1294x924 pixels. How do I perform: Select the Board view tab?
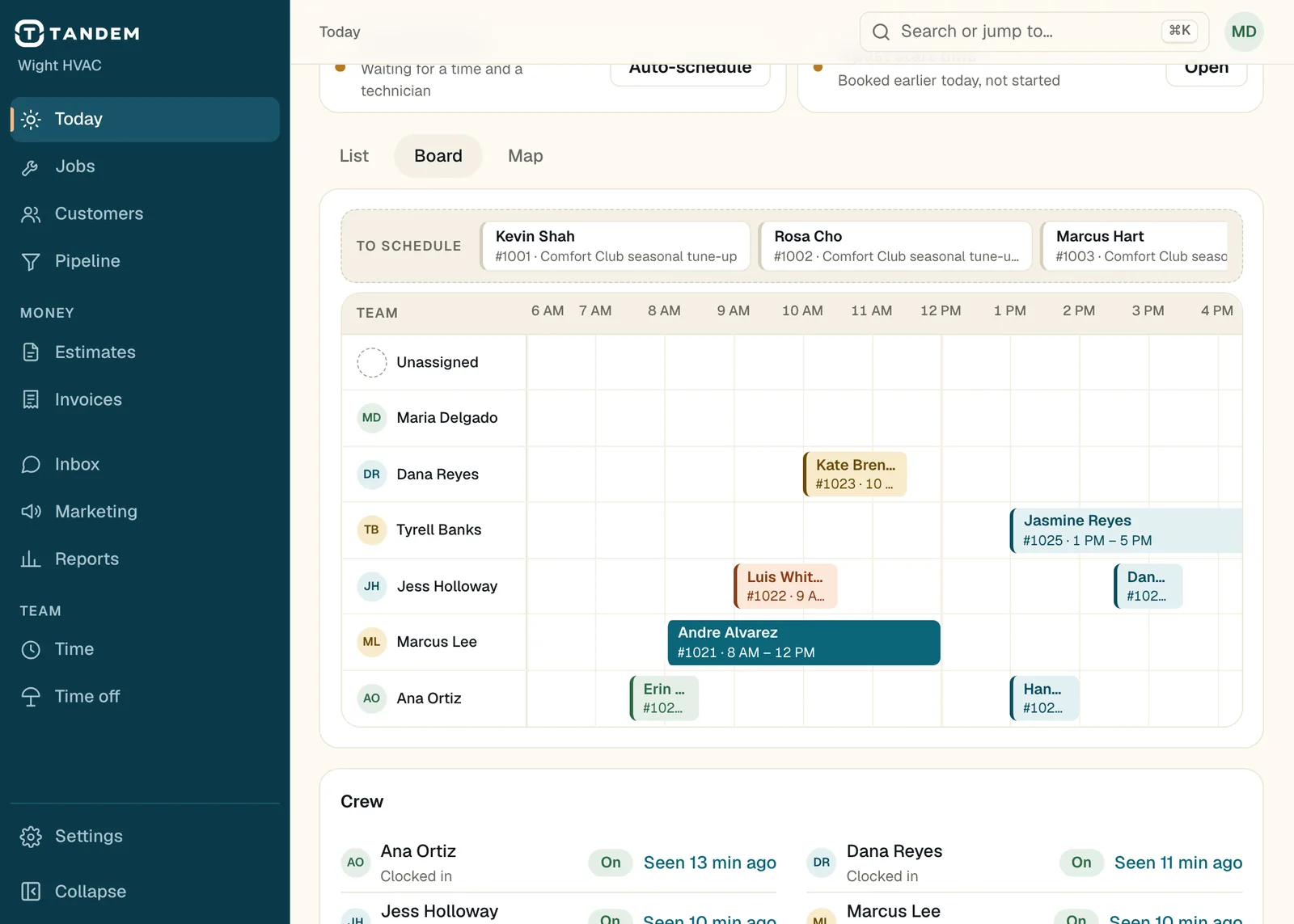click(x=438, y=156)
